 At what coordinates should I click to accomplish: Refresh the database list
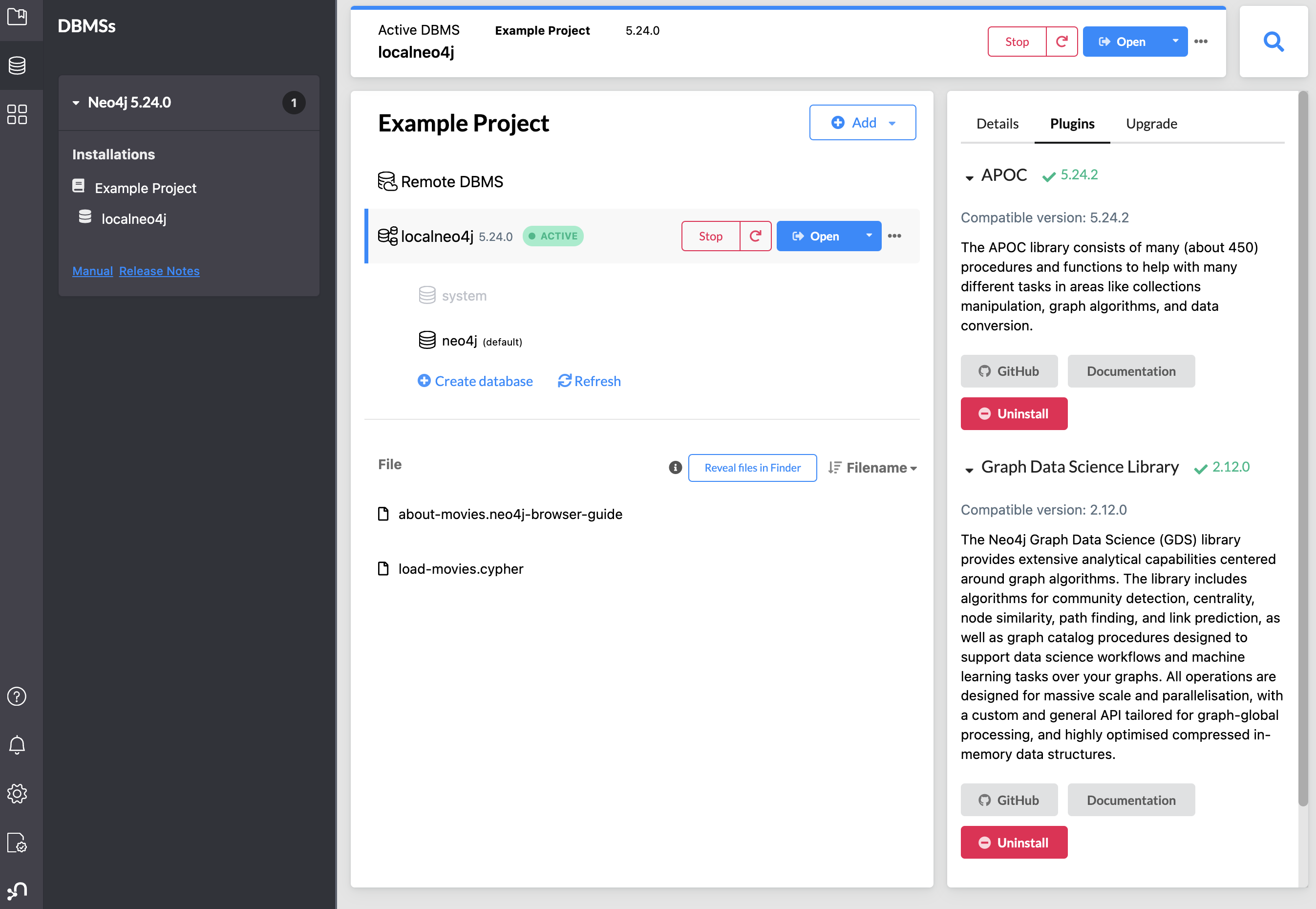click(x=589, y=381)
